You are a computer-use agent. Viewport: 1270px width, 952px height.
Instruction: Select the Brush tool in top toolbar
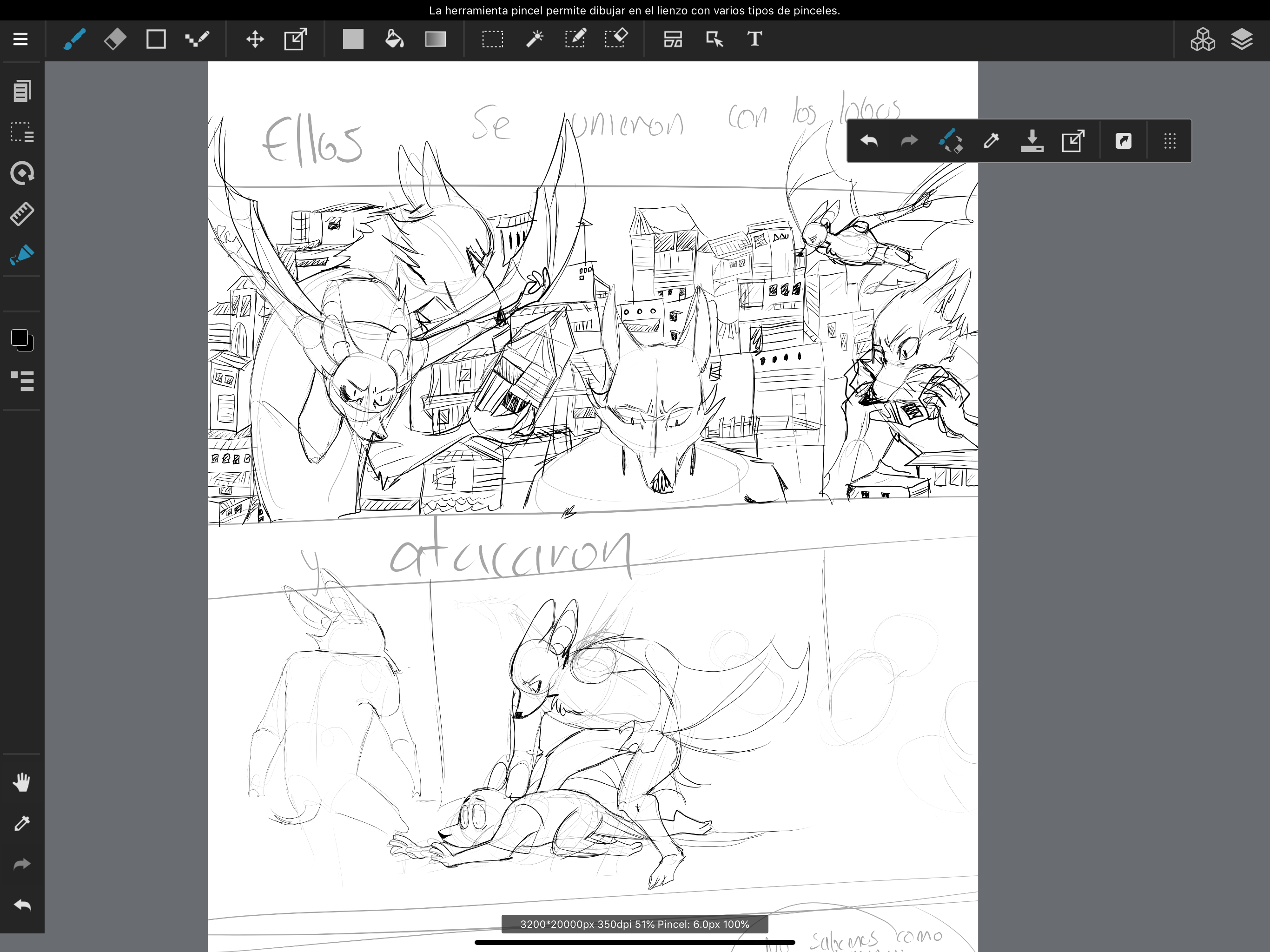[x=74, y=39]
